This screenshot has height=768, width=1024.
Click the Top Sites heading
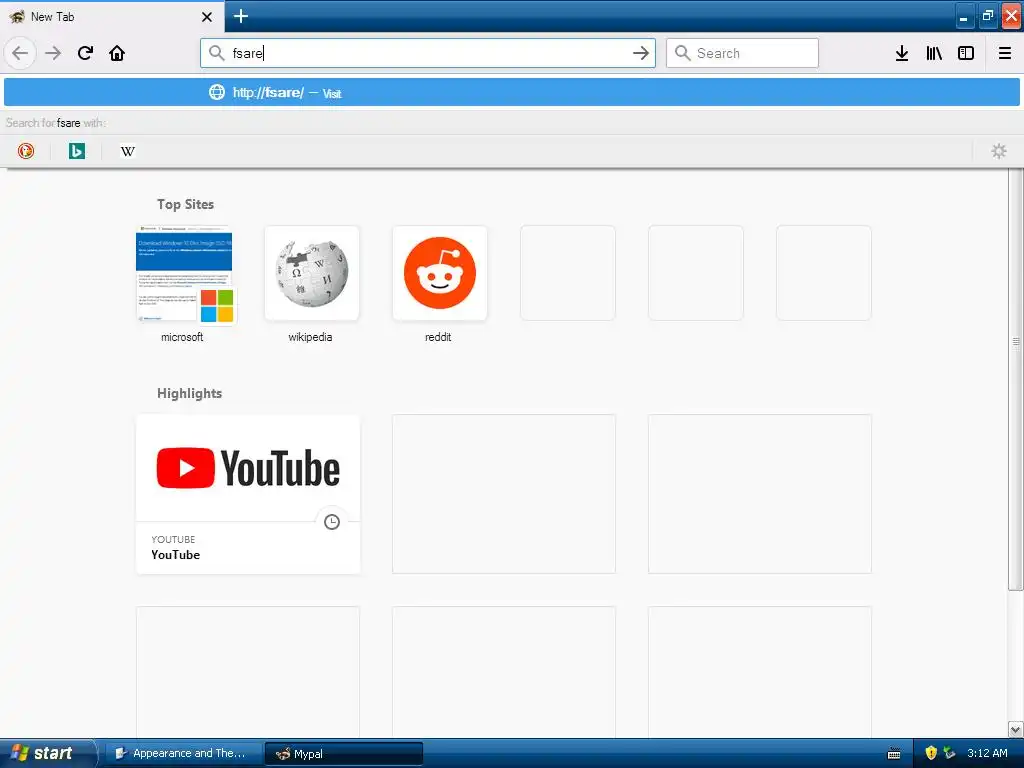(185, 204)
